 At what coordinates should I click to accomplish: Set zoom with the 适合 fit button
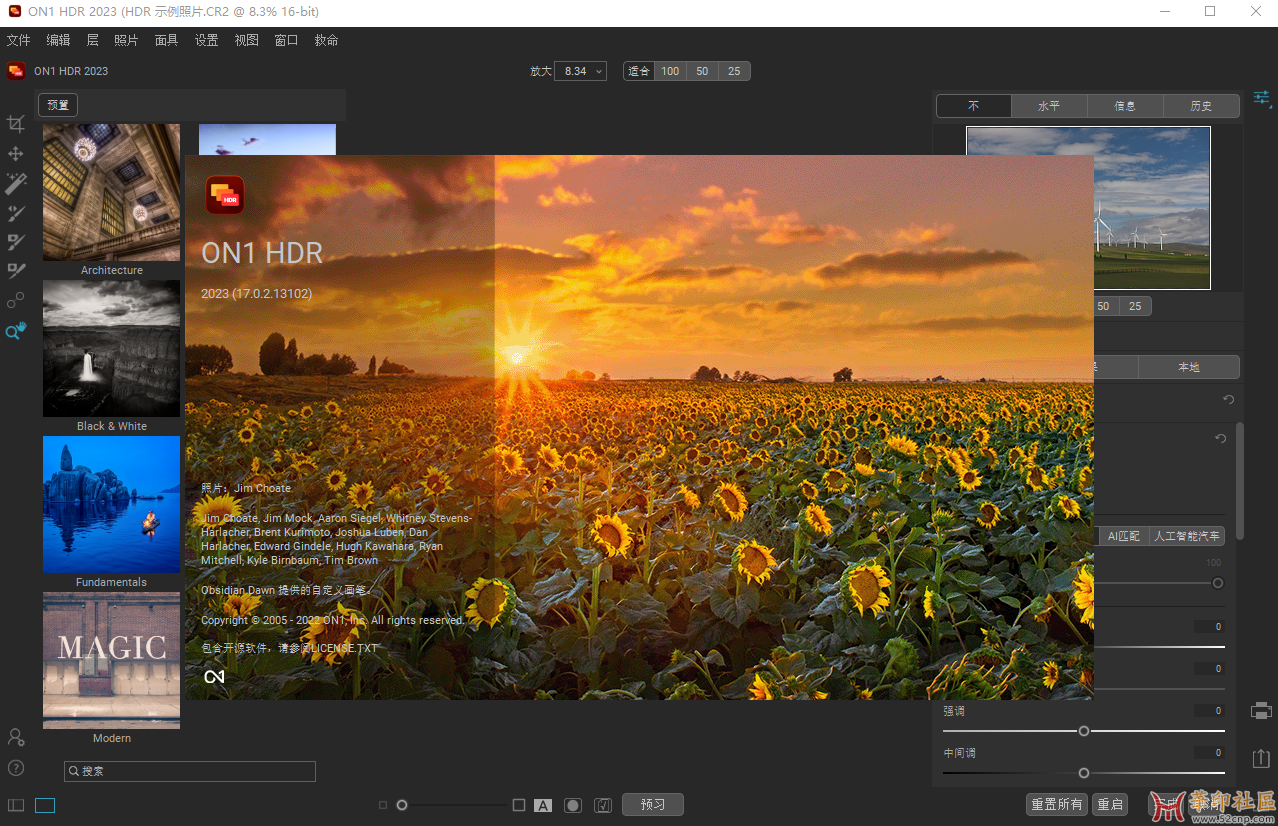click(639, 71)
